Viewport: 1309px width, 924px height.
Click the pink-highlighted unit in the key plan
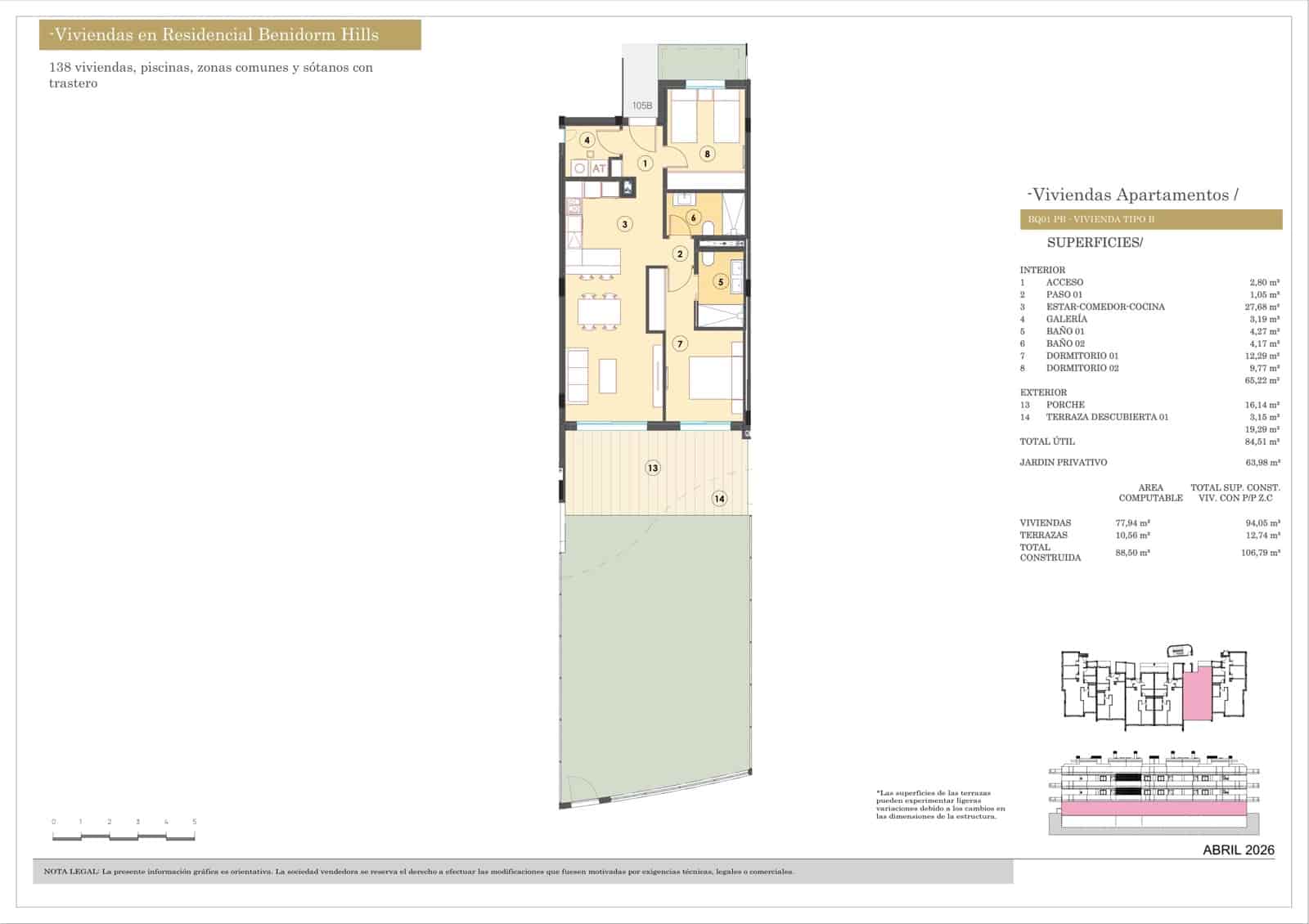(x=1198, y=693)
